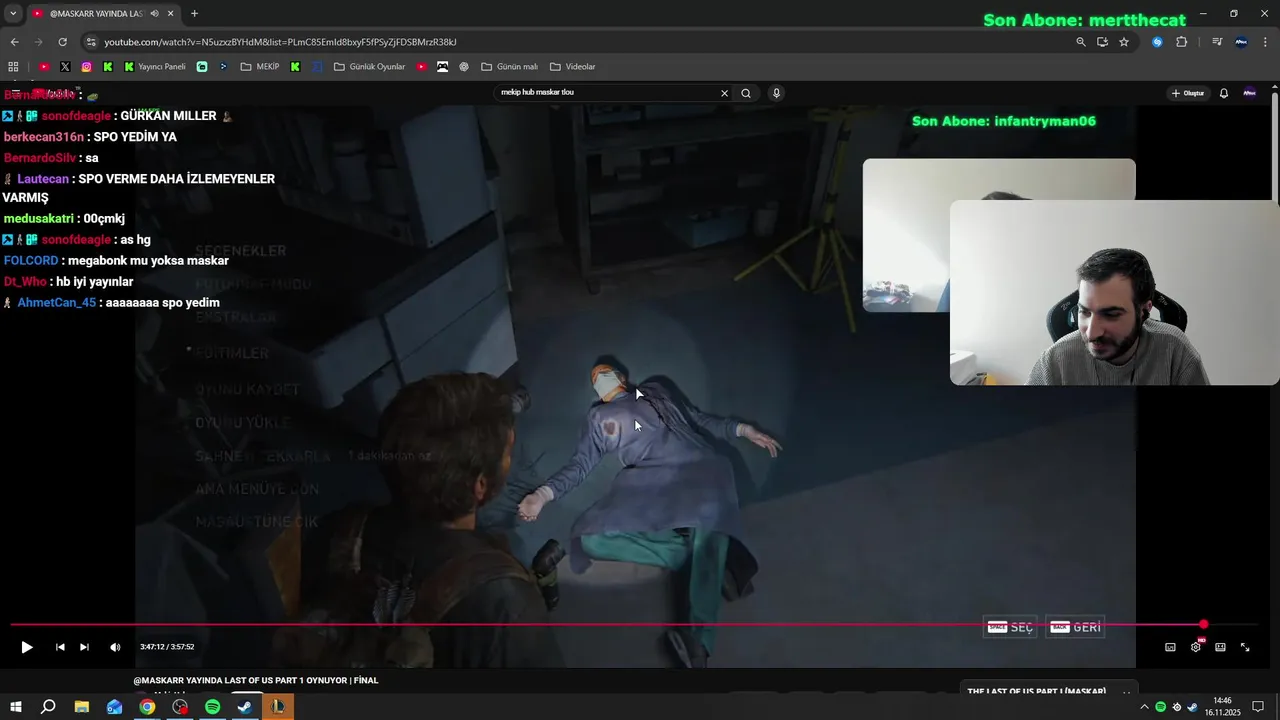Expand the Günün malı bookmark folder
The width and height of the screenshot is (1280, 720).
510,67
